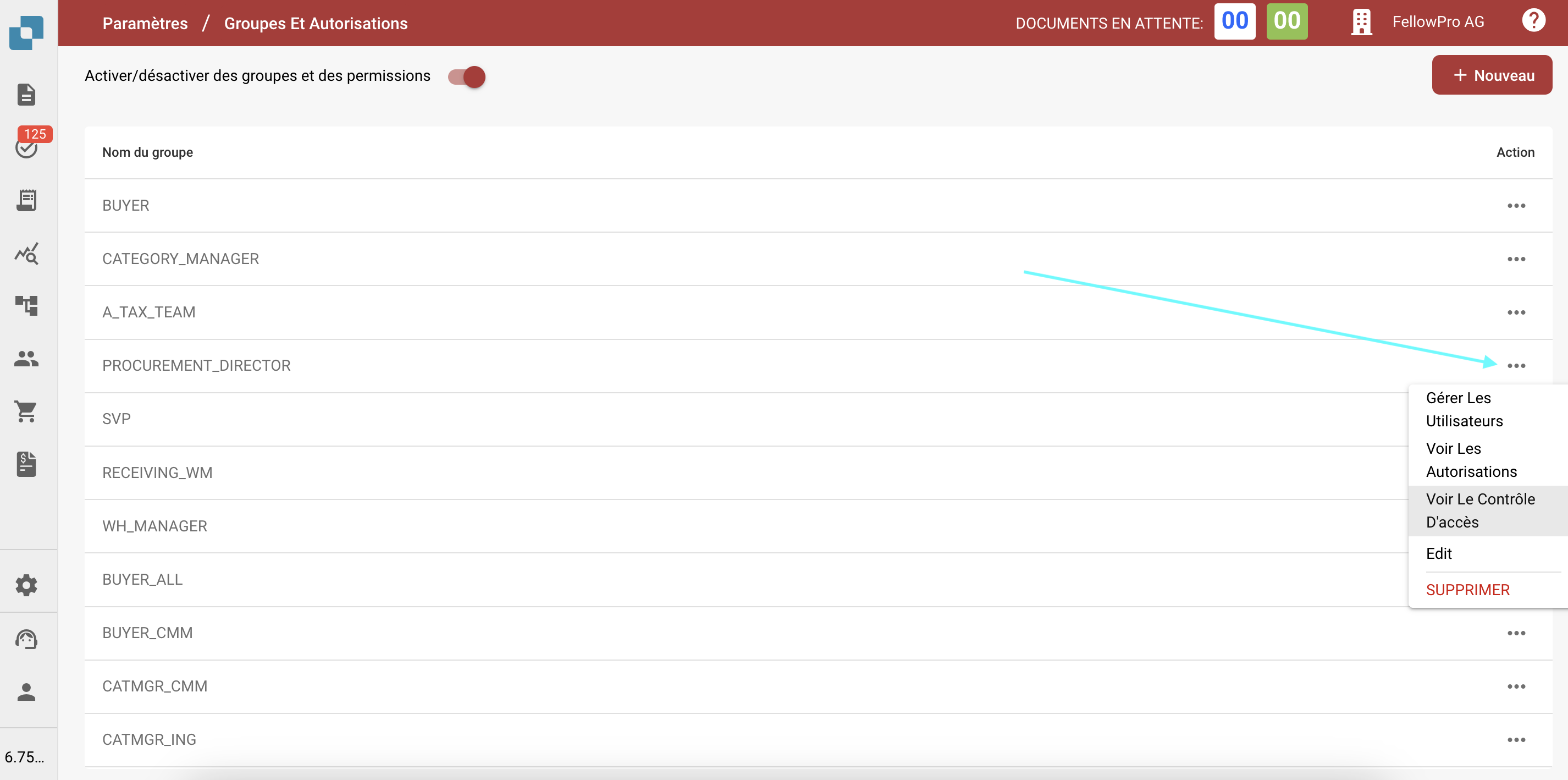Open the settings gear icon
This screenshot has width=1568, height=780.
(x=26, y=585)
